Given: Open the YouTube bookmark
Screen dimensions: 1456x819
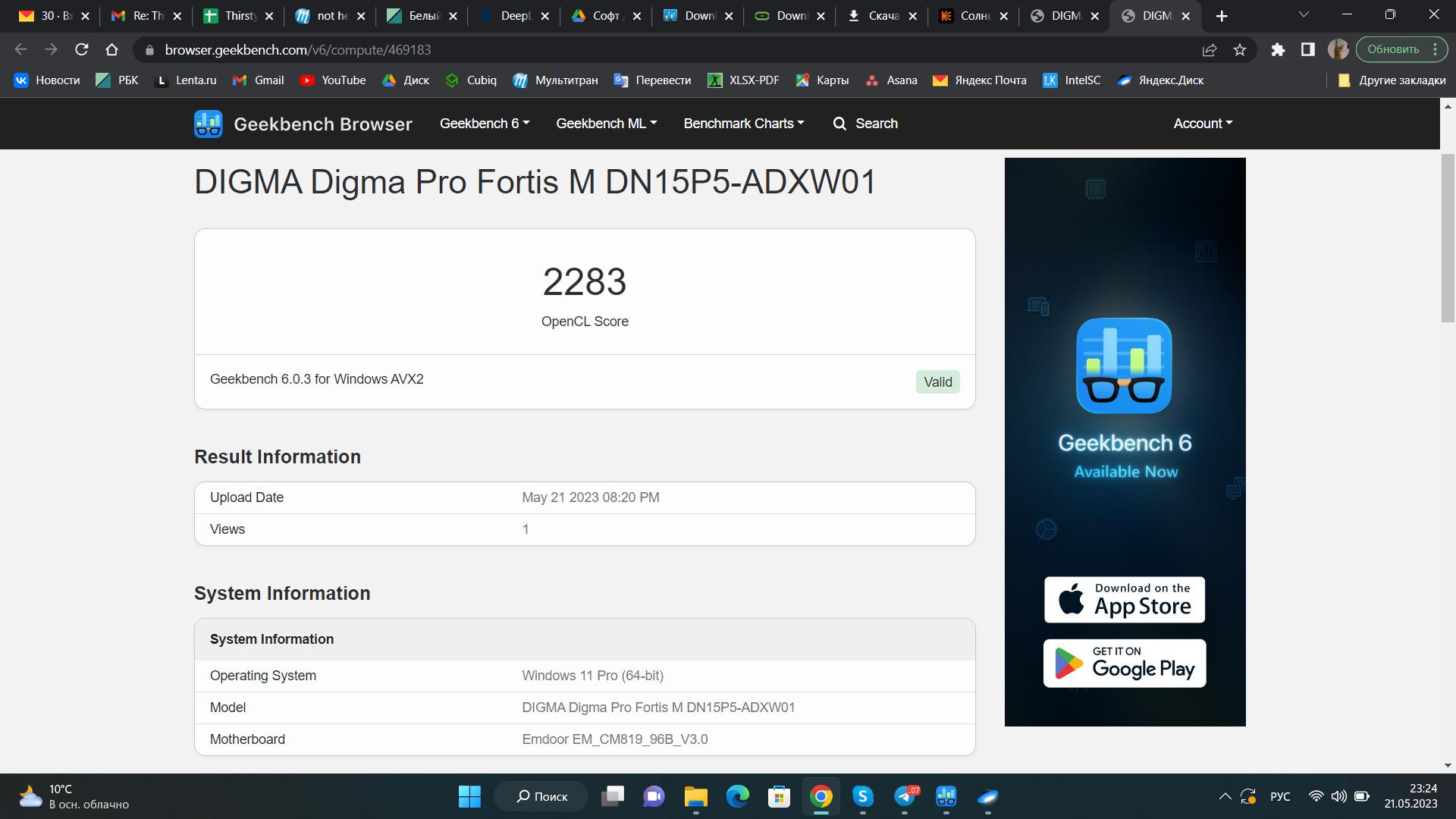Looking at the screenshot, I should [x=332, y=80].
